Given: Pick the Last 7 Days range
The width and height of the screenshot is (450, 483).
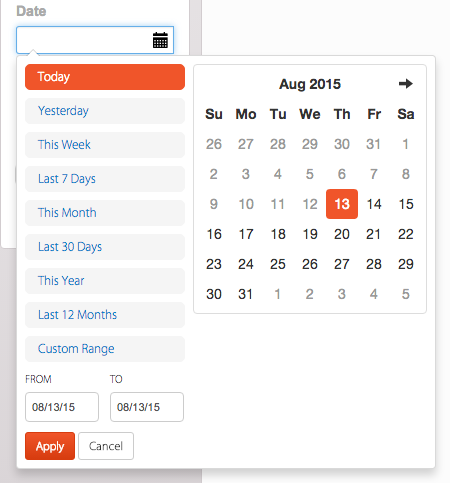Looking at the screenshot, I should (x=105, y=179).
